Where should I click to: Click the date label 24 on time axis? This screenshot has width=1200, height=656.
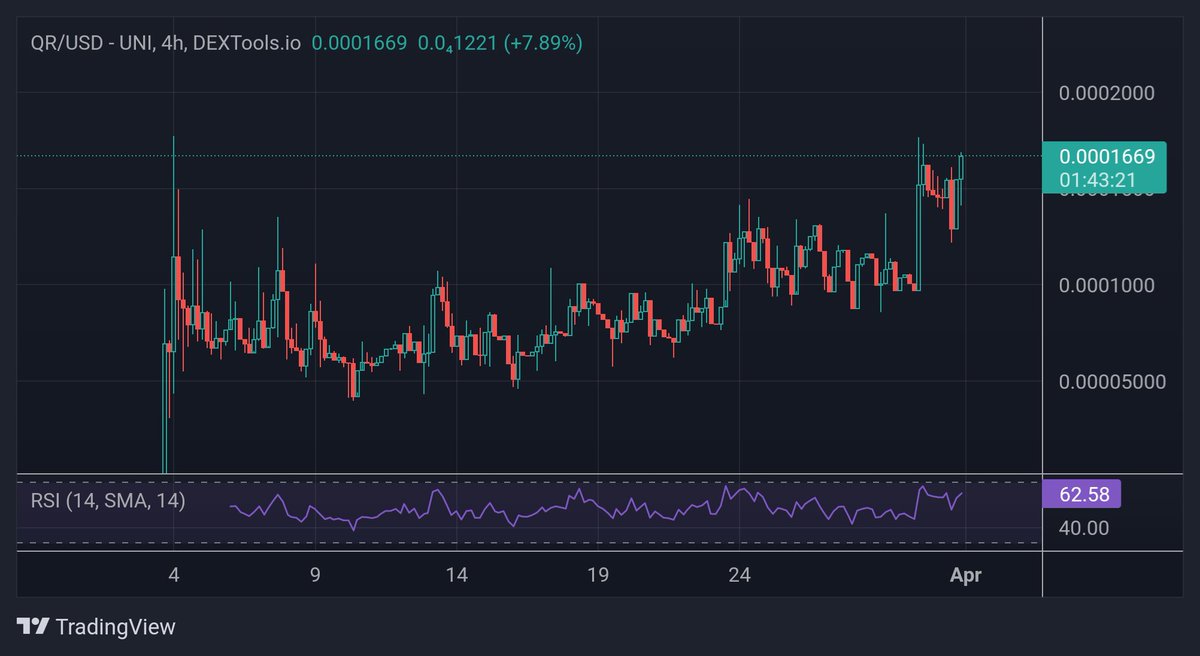pyautogui.click(x=739, y=575)
